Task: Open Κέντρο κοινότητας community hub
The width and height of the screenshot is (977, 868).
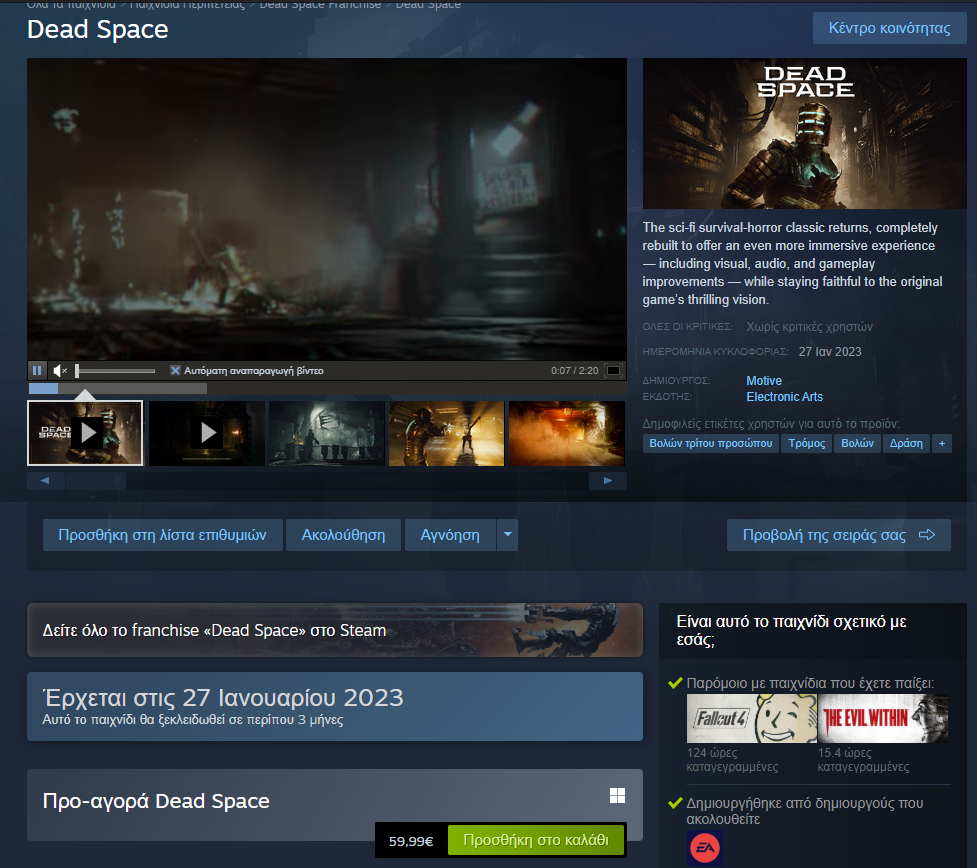Action: coord(889,28)
